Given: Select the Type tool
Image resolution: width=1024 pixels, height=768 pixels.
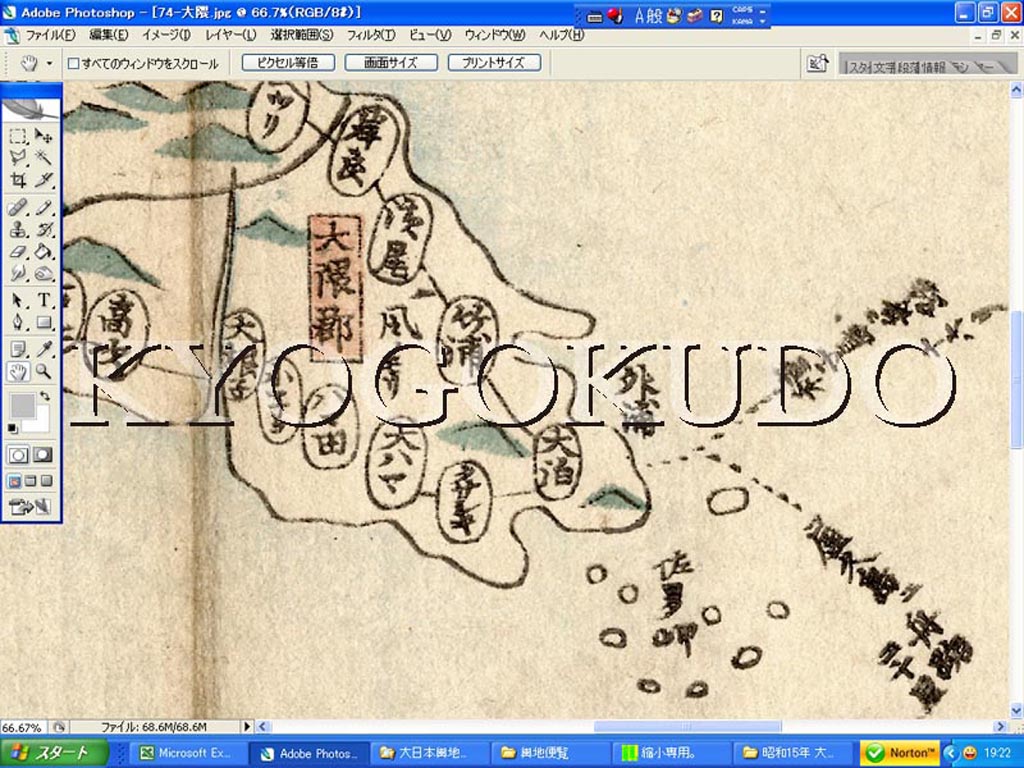Looking at the screenshot, I should pyautogui.click(x=43, y=300).
